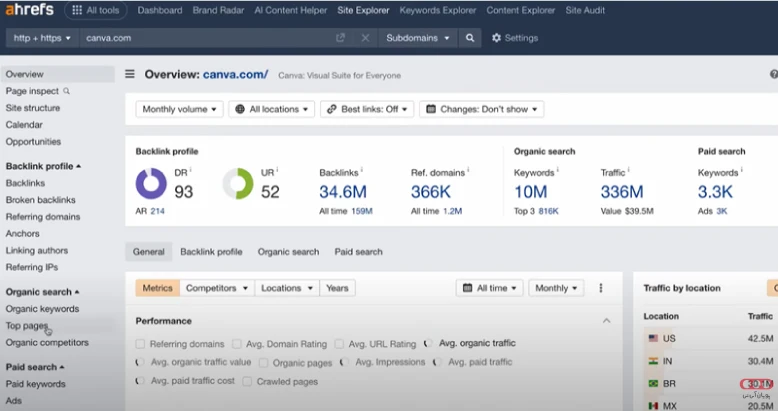The image size is (778, 411).
Task: Go to Top pages in sidebar
Action: click(x=26, y=326)
